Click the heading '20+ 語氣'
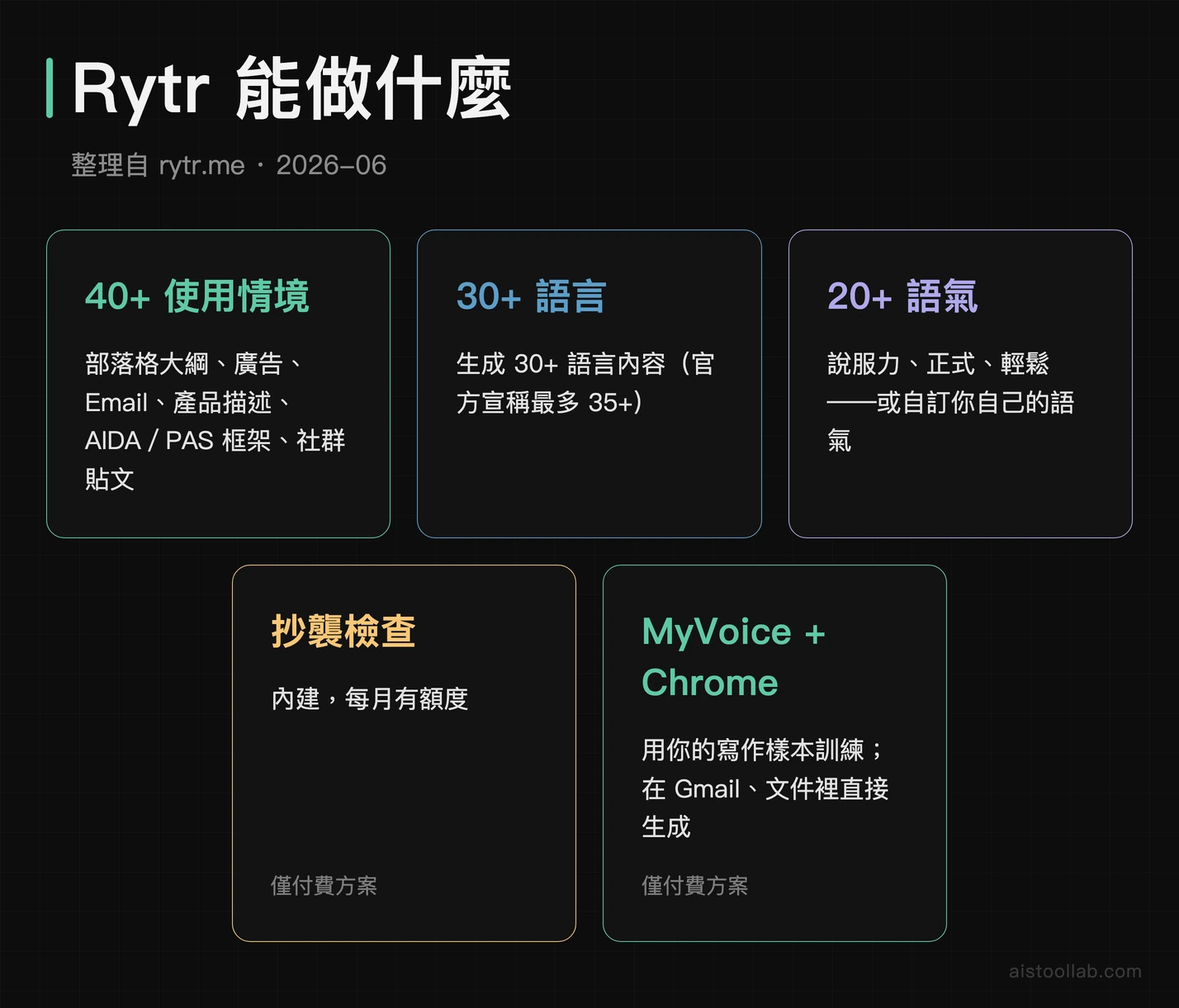 click(902, 296)
